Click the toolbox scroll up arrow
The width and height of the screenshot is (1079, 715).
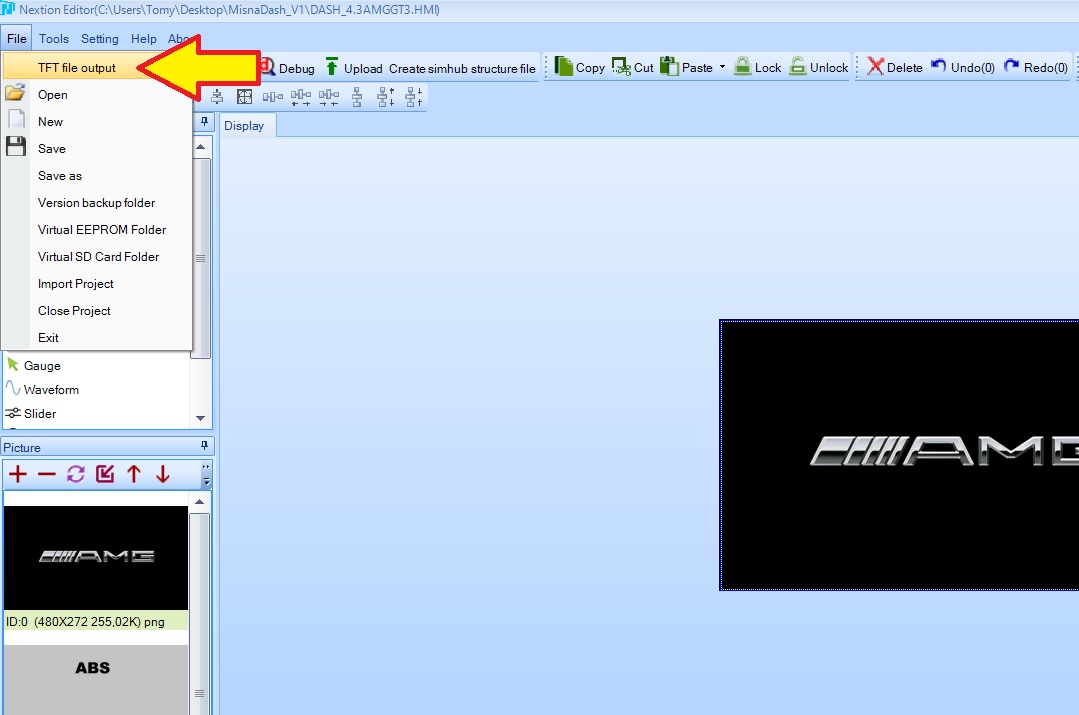coord(201,147)
